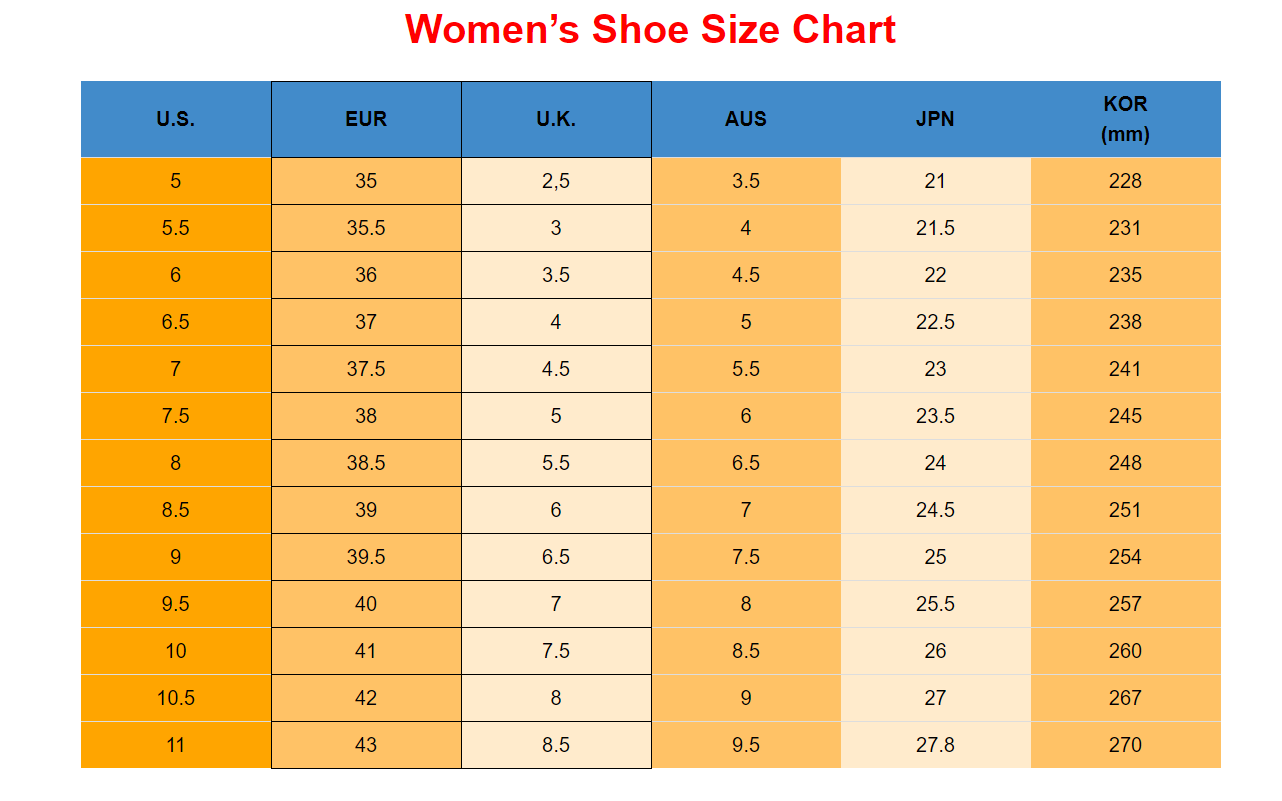Select the KOR cell with value 270
Viewport: 1282px width, 801px height.
pyautogui.click(x=1125, y=745)
